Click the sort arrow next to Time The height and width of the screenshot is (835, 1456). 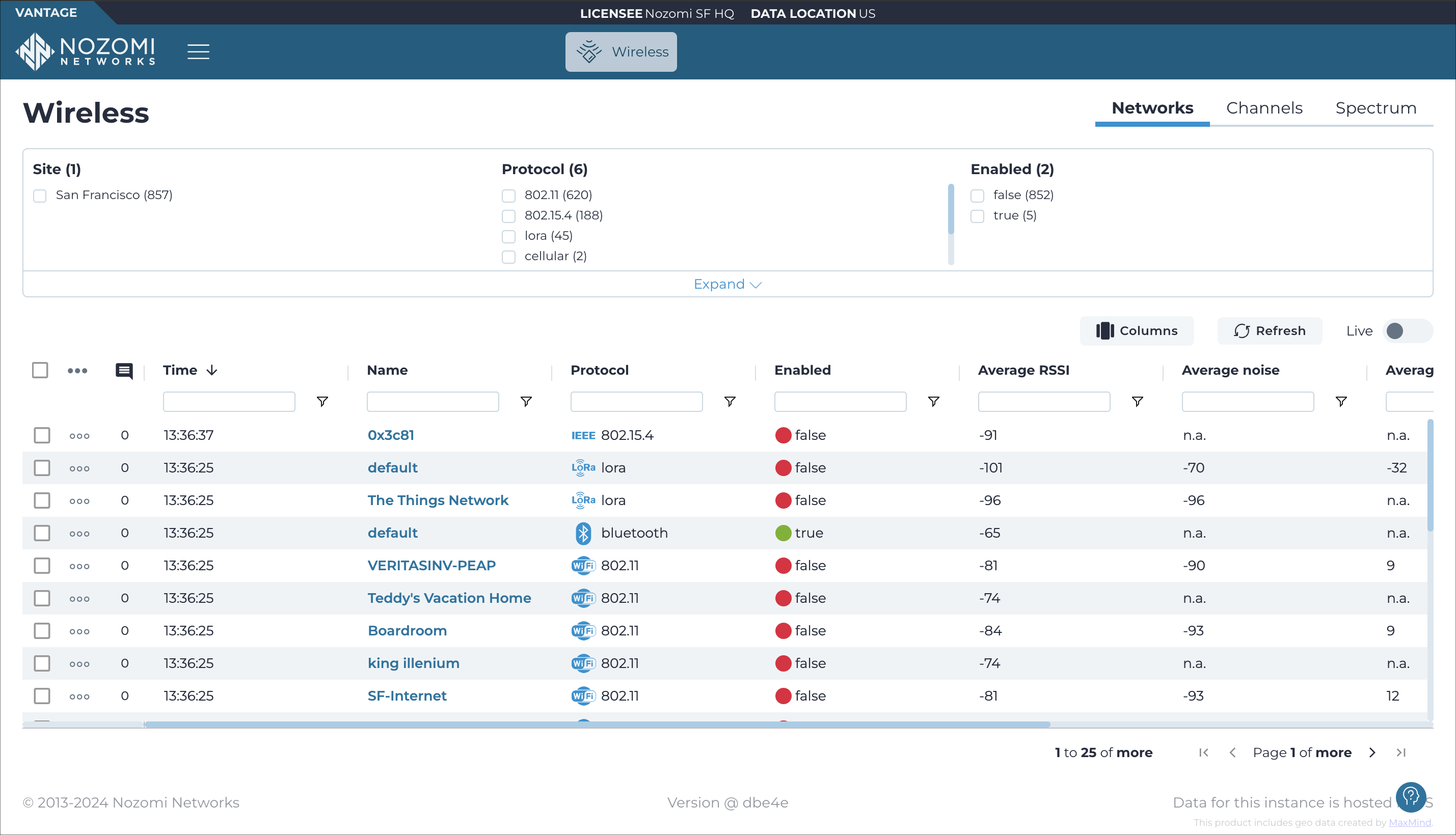212,371
